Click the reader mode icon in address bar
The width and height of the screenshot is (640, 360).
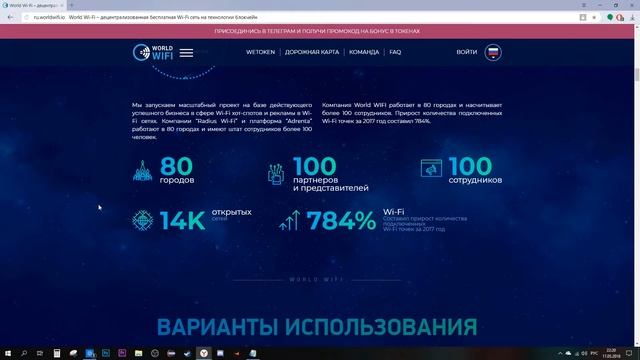583,17
